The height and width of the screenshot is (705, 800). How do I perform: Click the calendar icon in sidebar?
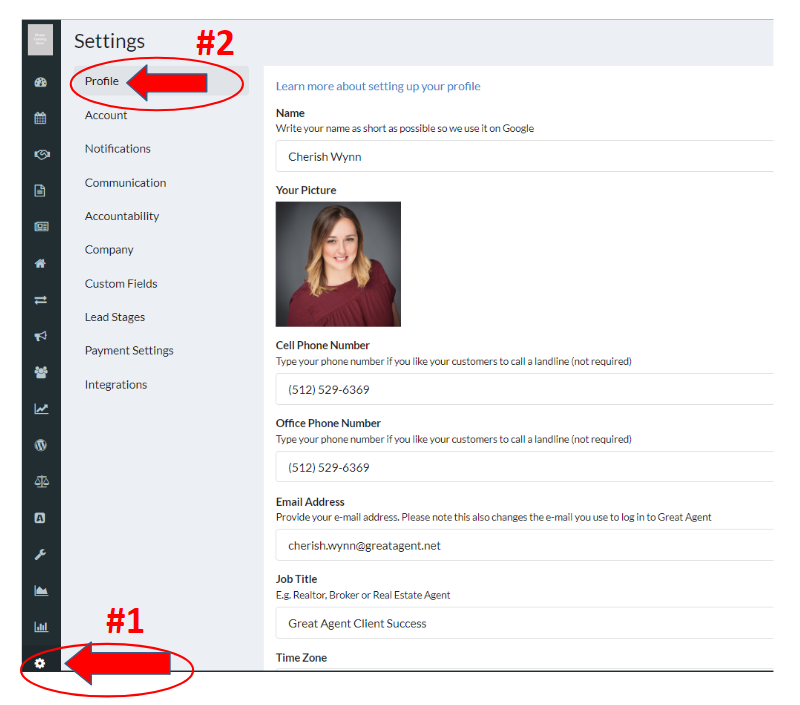click(x=41, y=118)
